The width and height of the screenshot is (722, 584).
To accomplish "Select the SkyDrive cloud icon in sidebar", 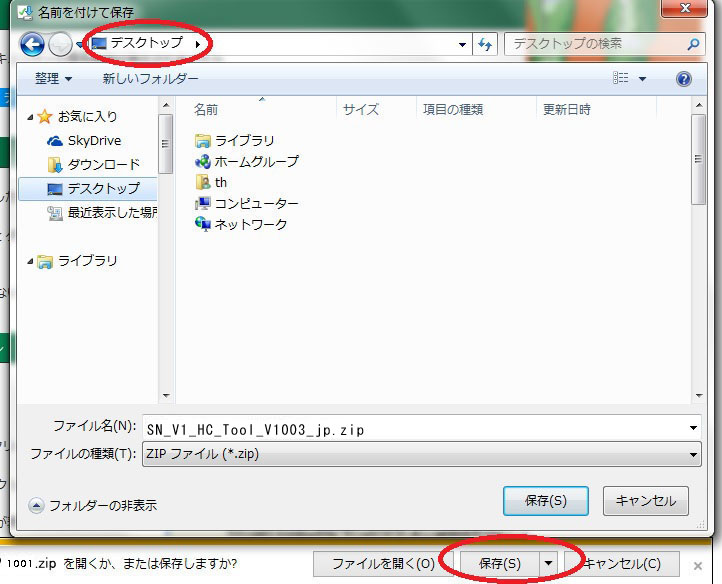I will [55, 141].
